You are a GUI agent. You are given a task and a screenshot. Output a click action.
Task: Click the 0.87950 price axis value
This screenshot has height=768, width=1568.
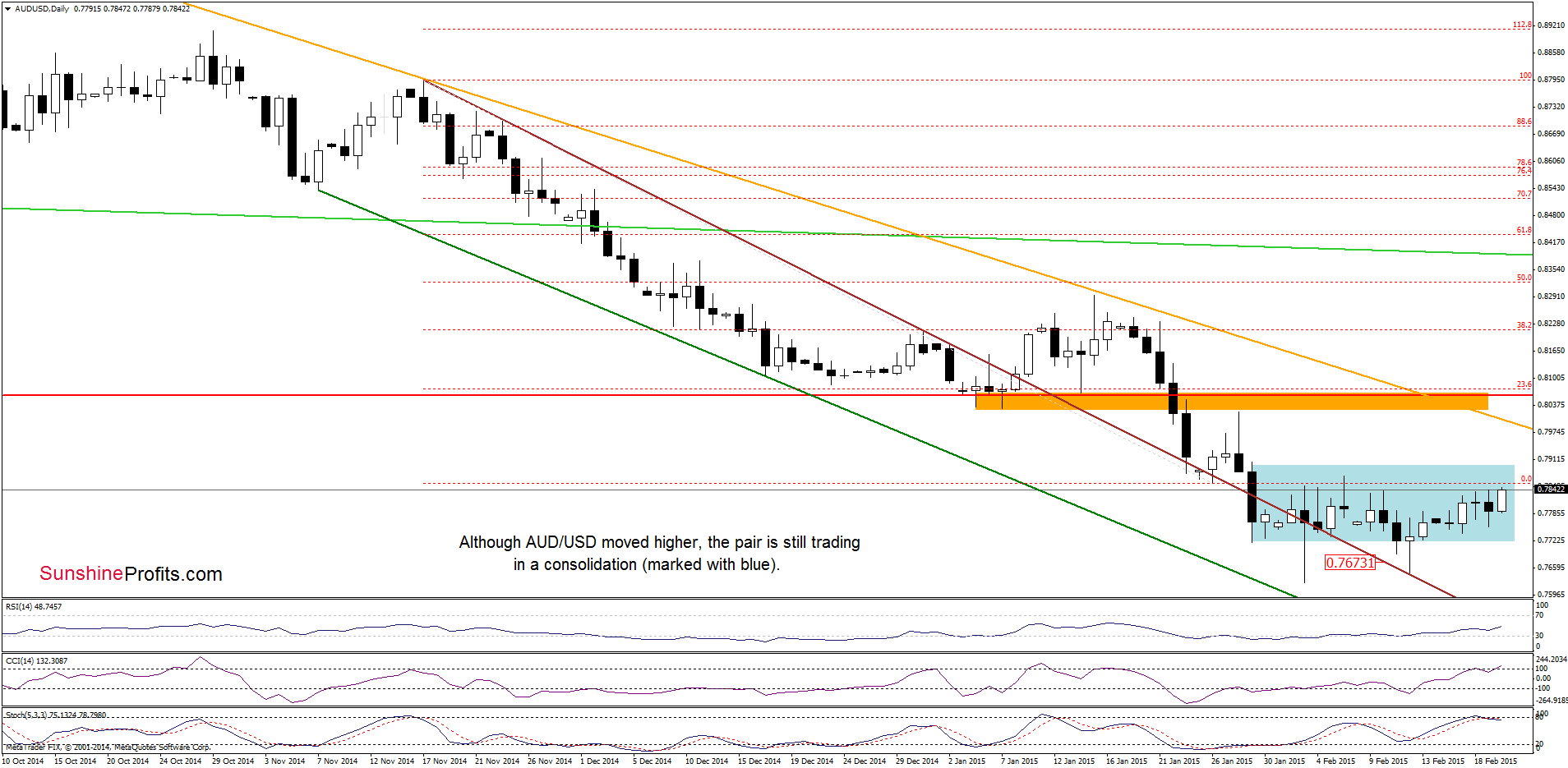coord(1552,80)
